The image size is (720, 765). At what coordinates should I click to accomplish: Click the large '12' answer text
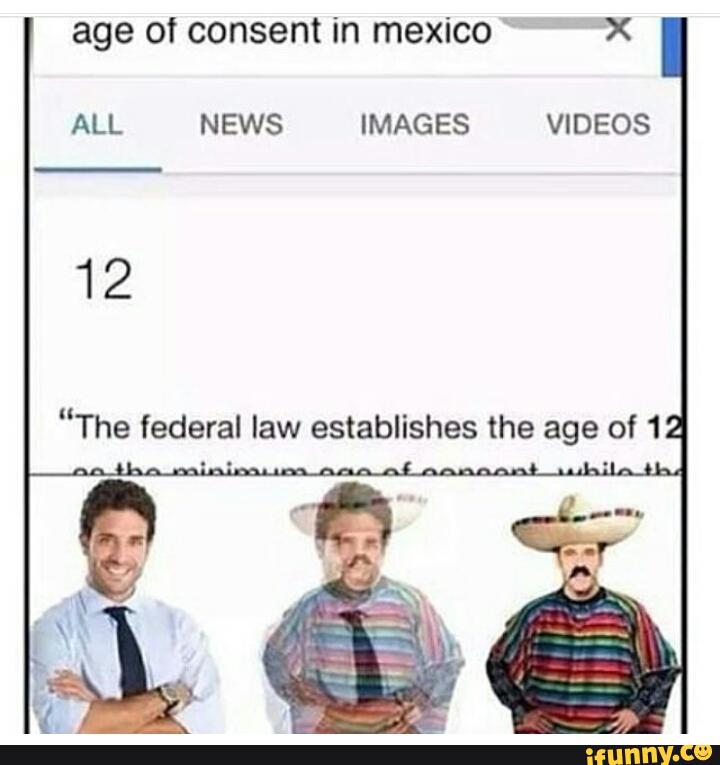(103, 279)
